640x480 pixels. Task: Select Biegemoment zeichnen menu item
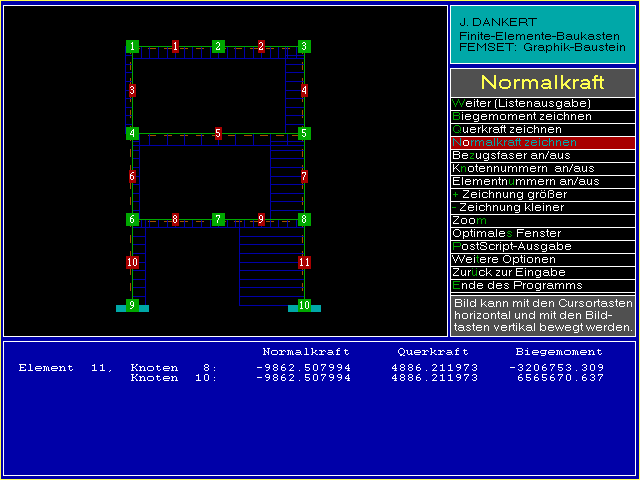pos(542,117)
